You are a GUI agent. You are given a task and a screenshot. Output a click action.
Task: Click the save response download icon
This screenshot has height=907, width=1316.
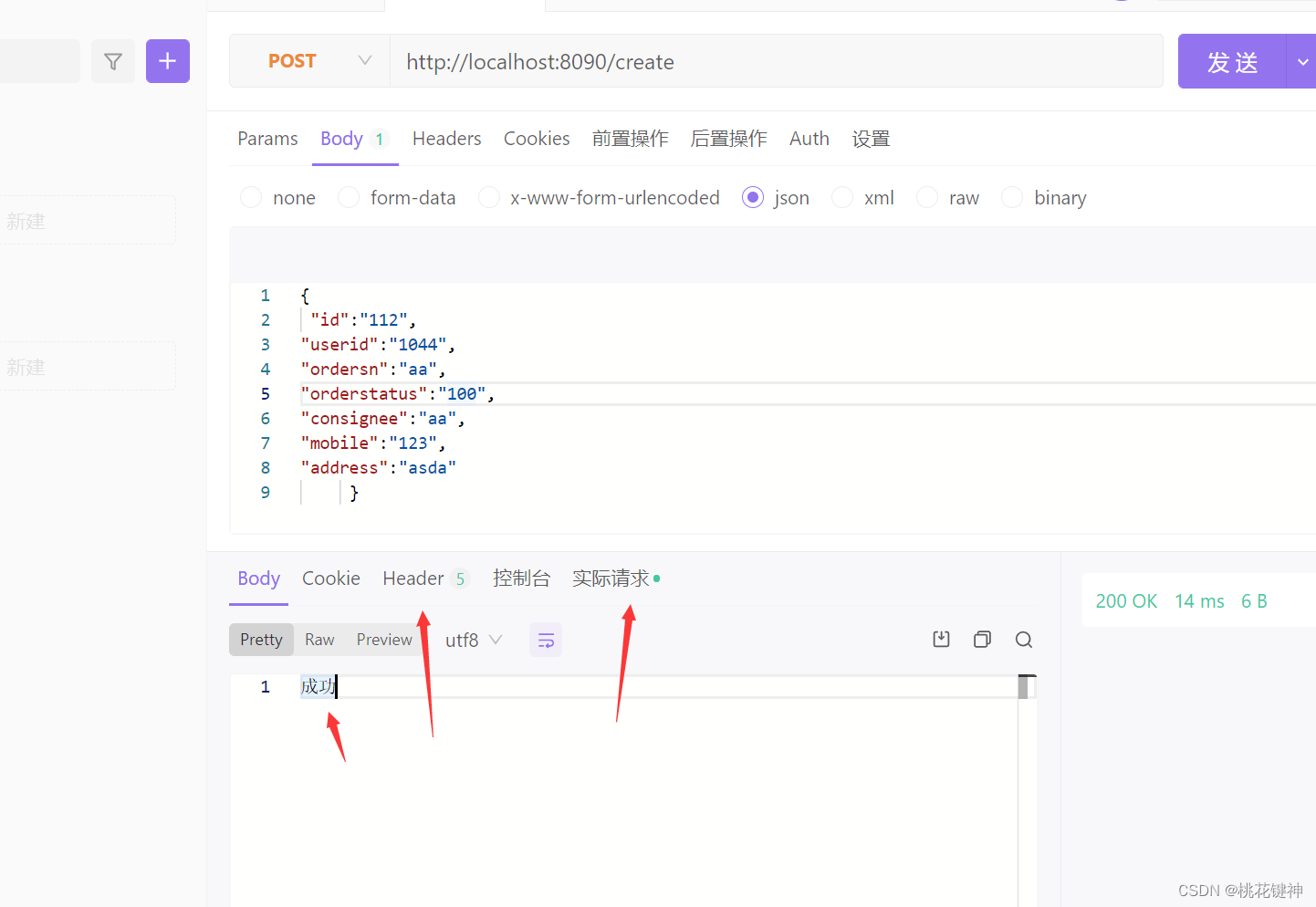click(941, 640)
